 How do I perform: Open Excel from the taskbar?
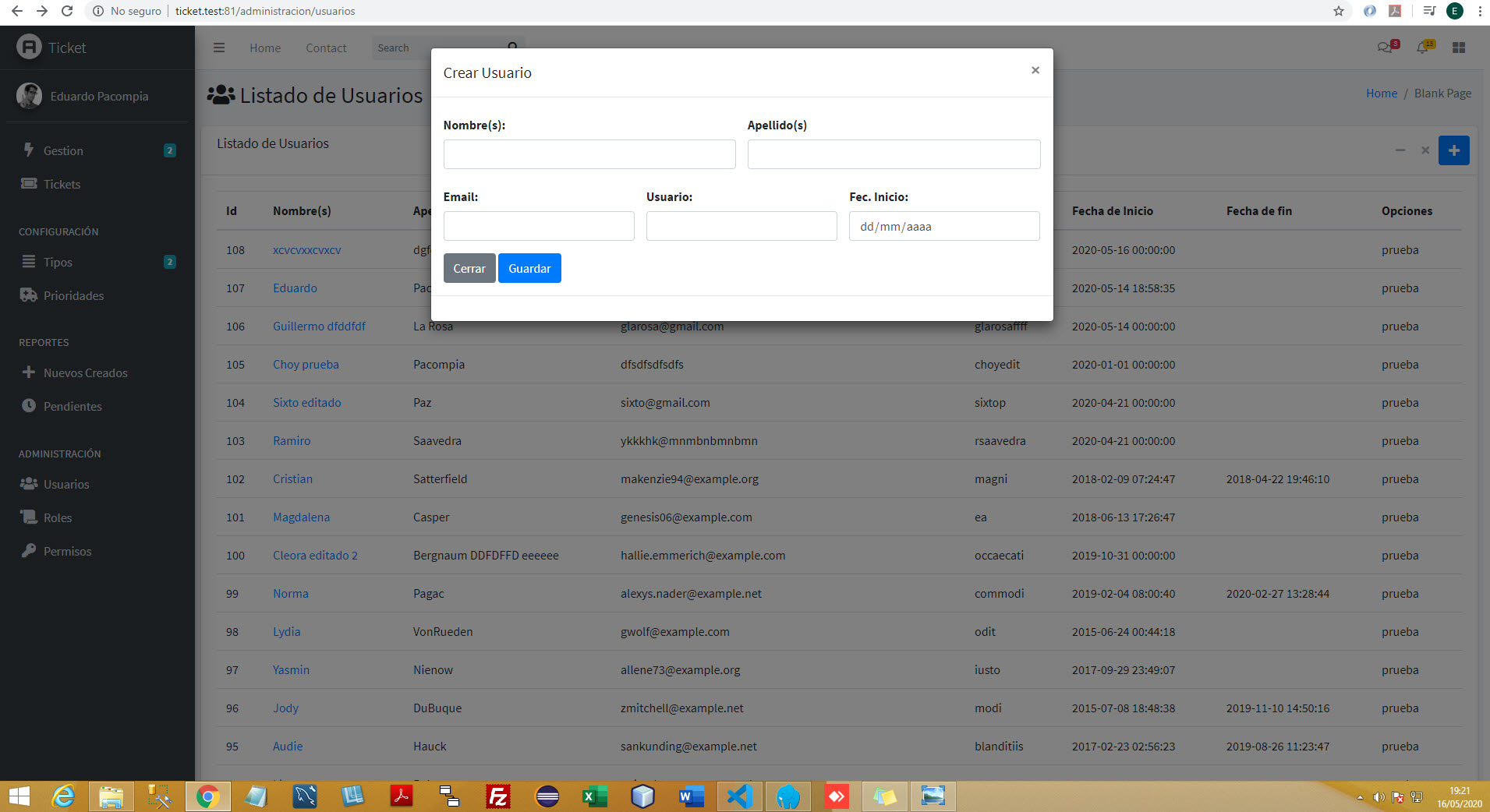[595, 796]
